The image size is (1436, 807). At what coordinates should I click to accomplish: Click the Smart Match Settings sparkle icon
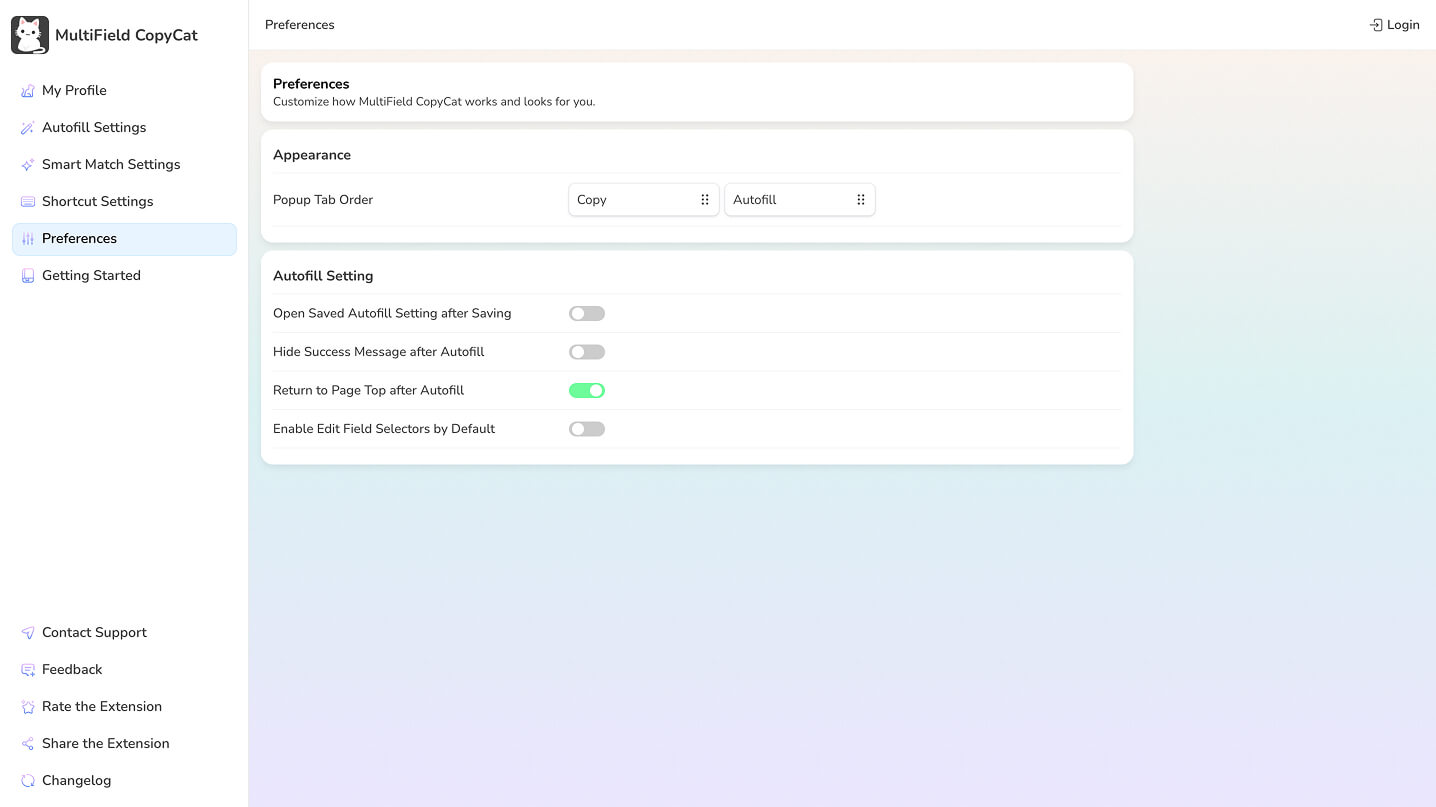click(x=28, y=165)
